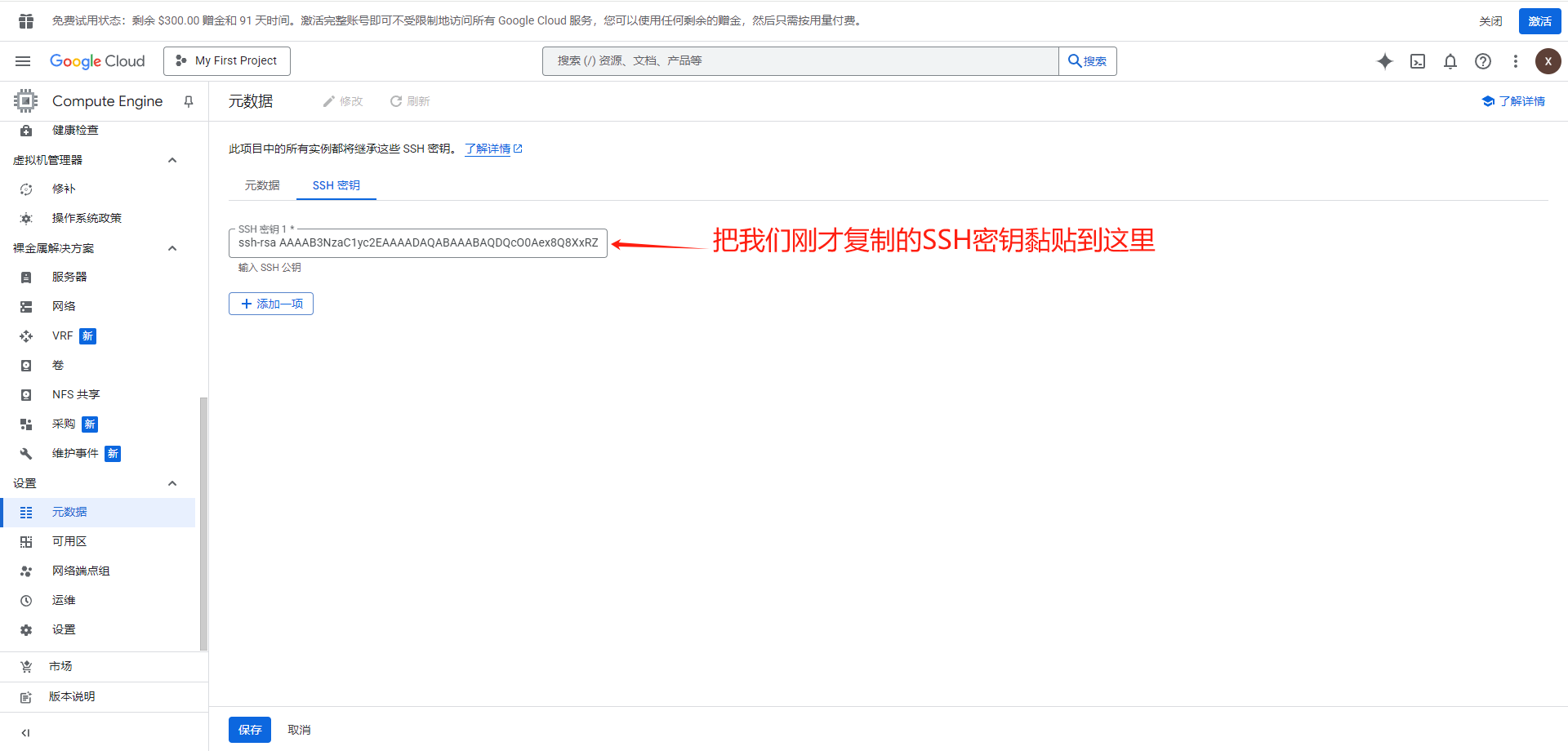The width and height of the screenshot is (1568, 751).
Task: Click the volumes icon beside 卷
Action: (x=26, y=366)
